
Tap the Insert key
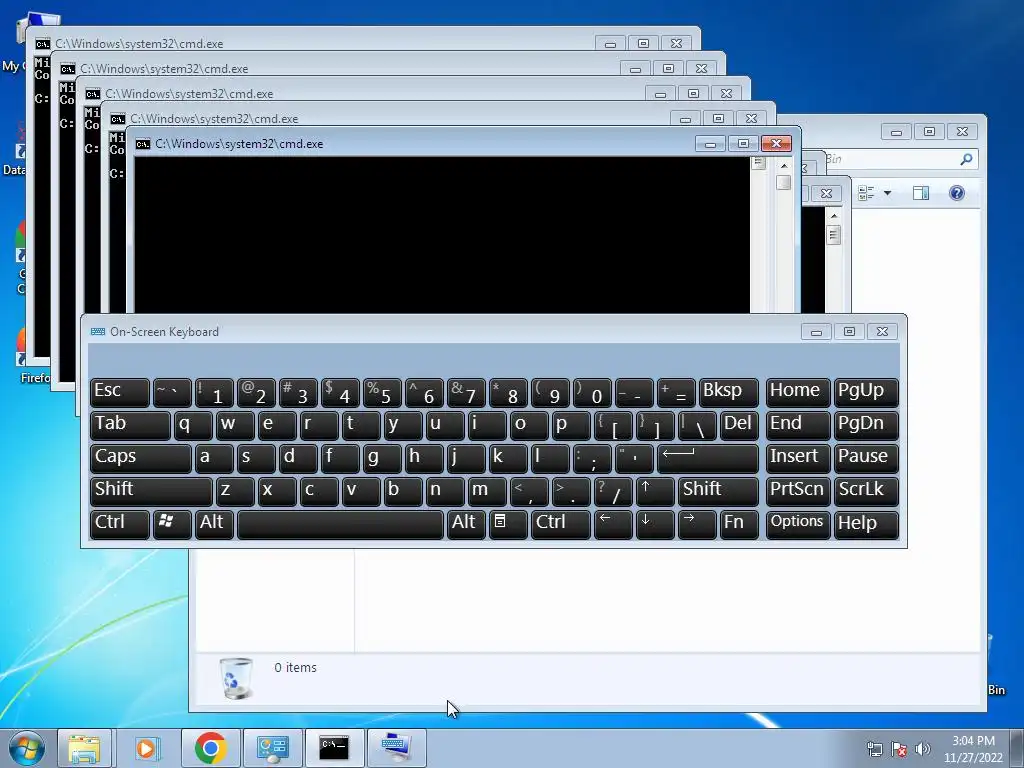797,458
